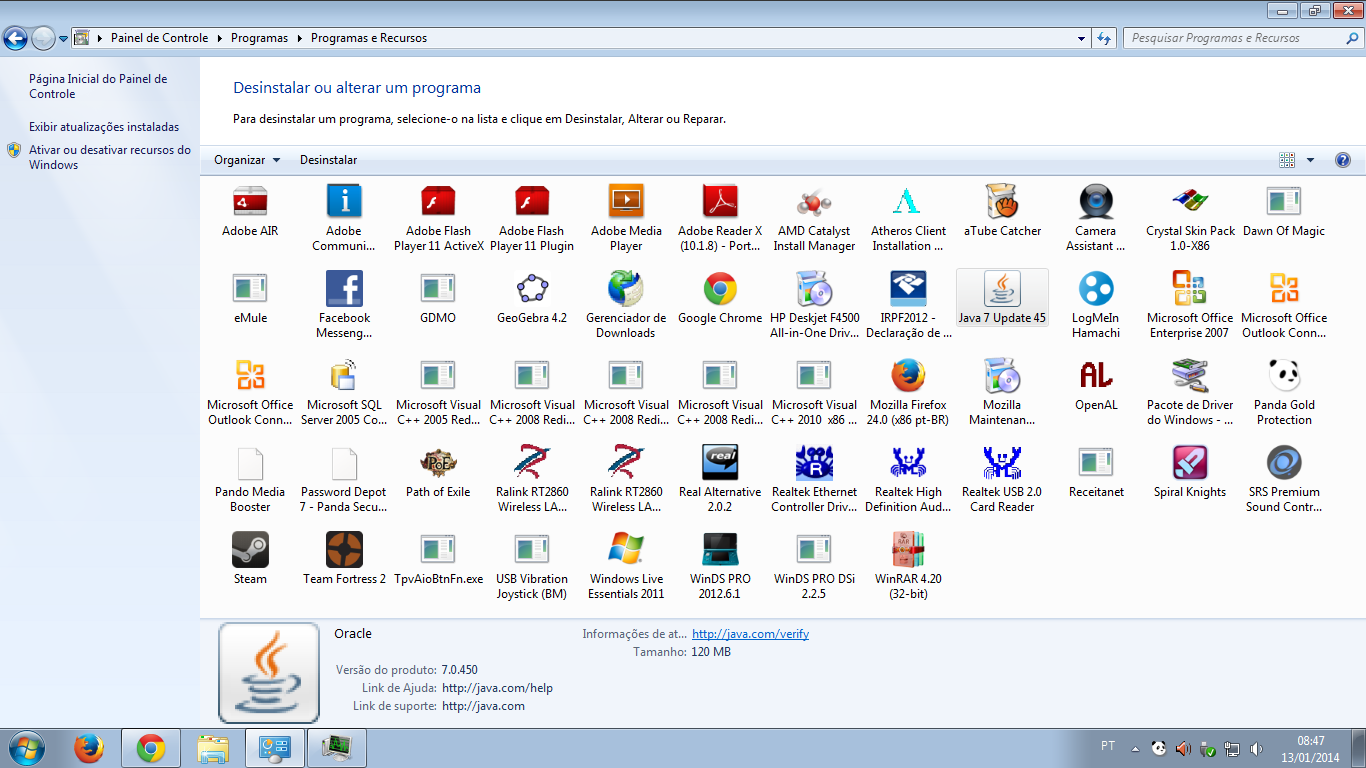Select Steam in the program list
Image resolution: width=1366 pixels, height=768 pixels.
click(x=250, y=559)
